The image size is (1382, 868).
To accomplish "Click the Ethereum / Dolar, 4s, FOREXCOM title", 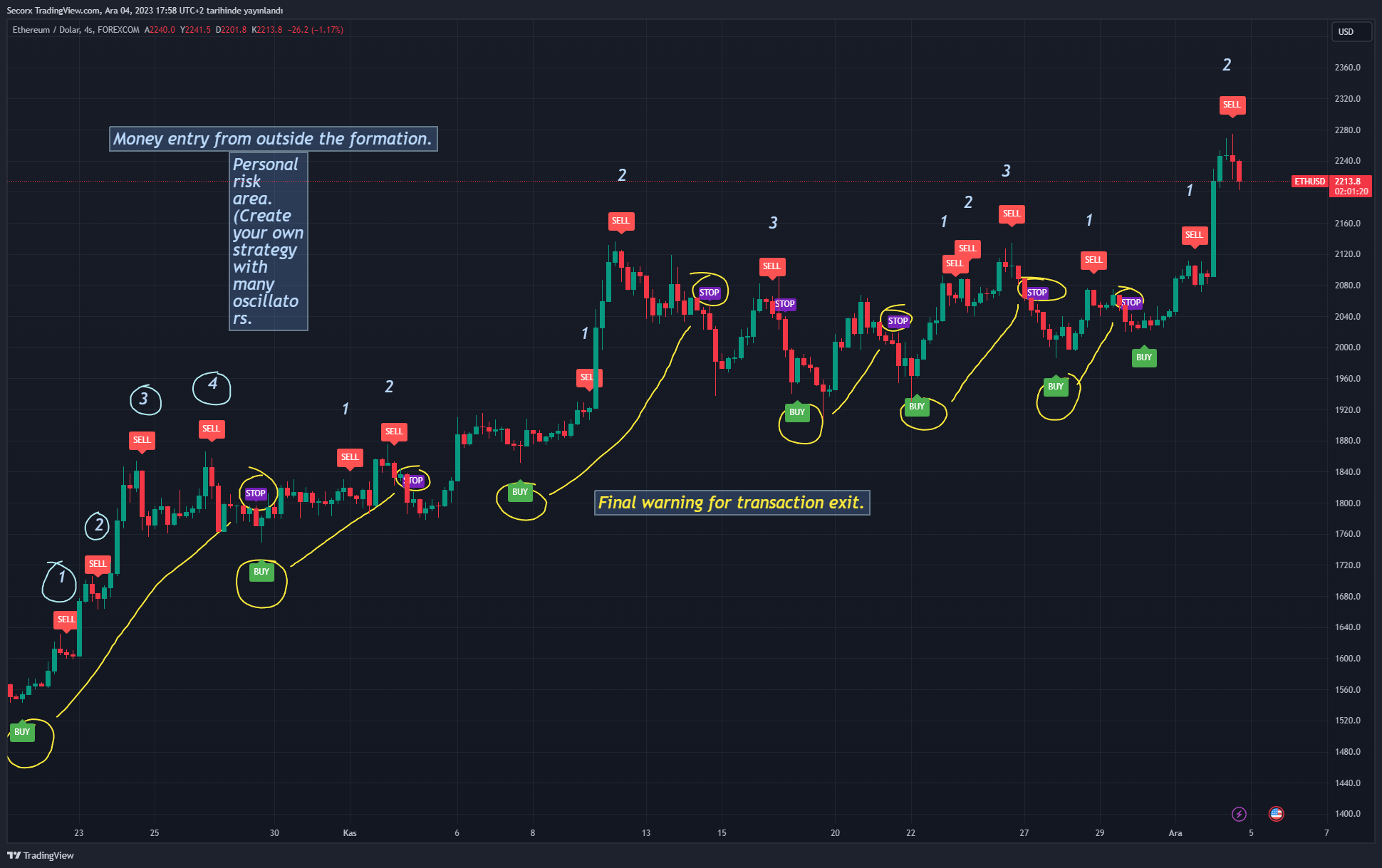I will [x=76, y=30].
